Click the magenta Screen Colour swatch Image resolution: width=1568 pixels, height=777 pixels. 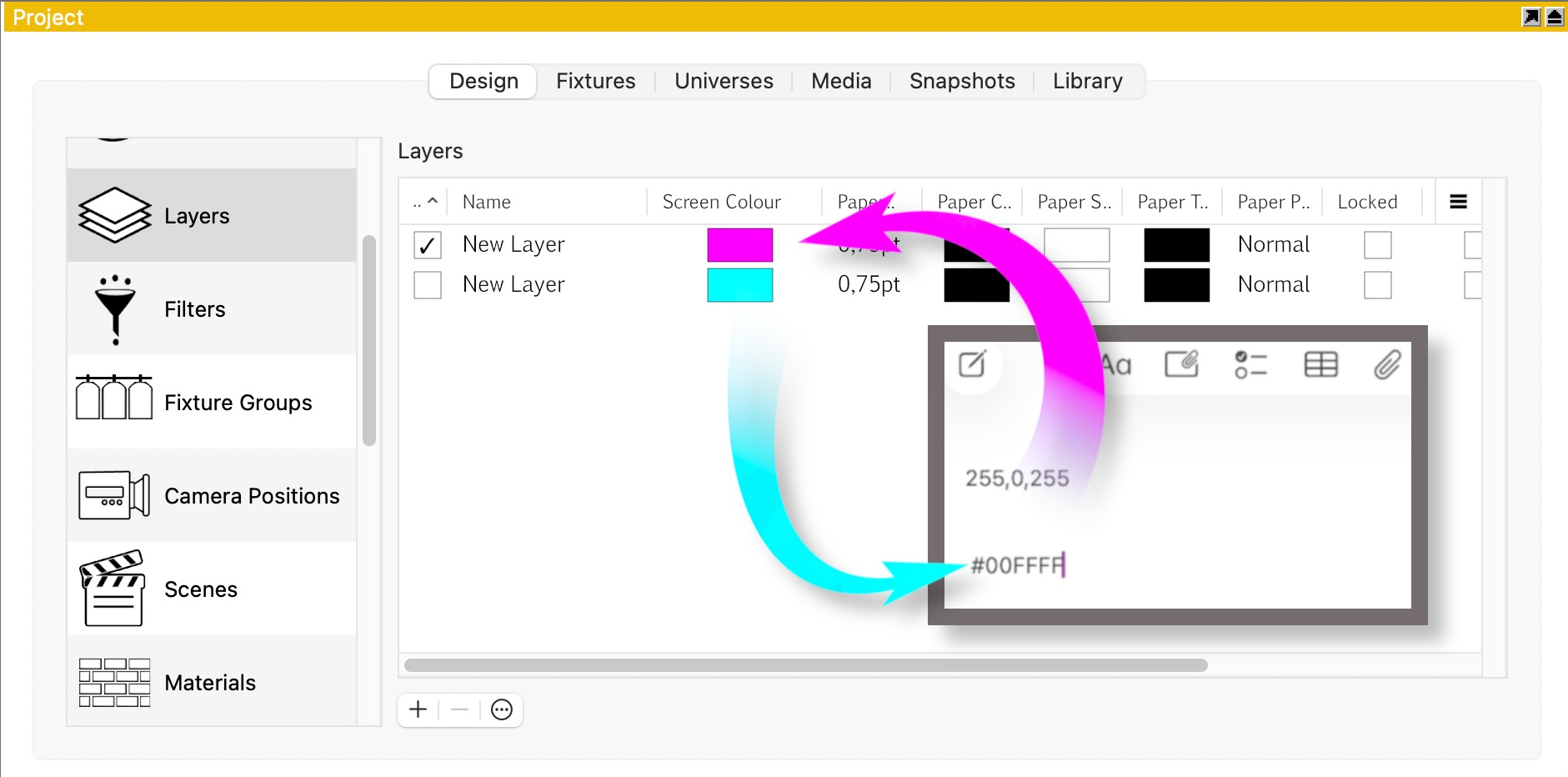tap(739, 245)
